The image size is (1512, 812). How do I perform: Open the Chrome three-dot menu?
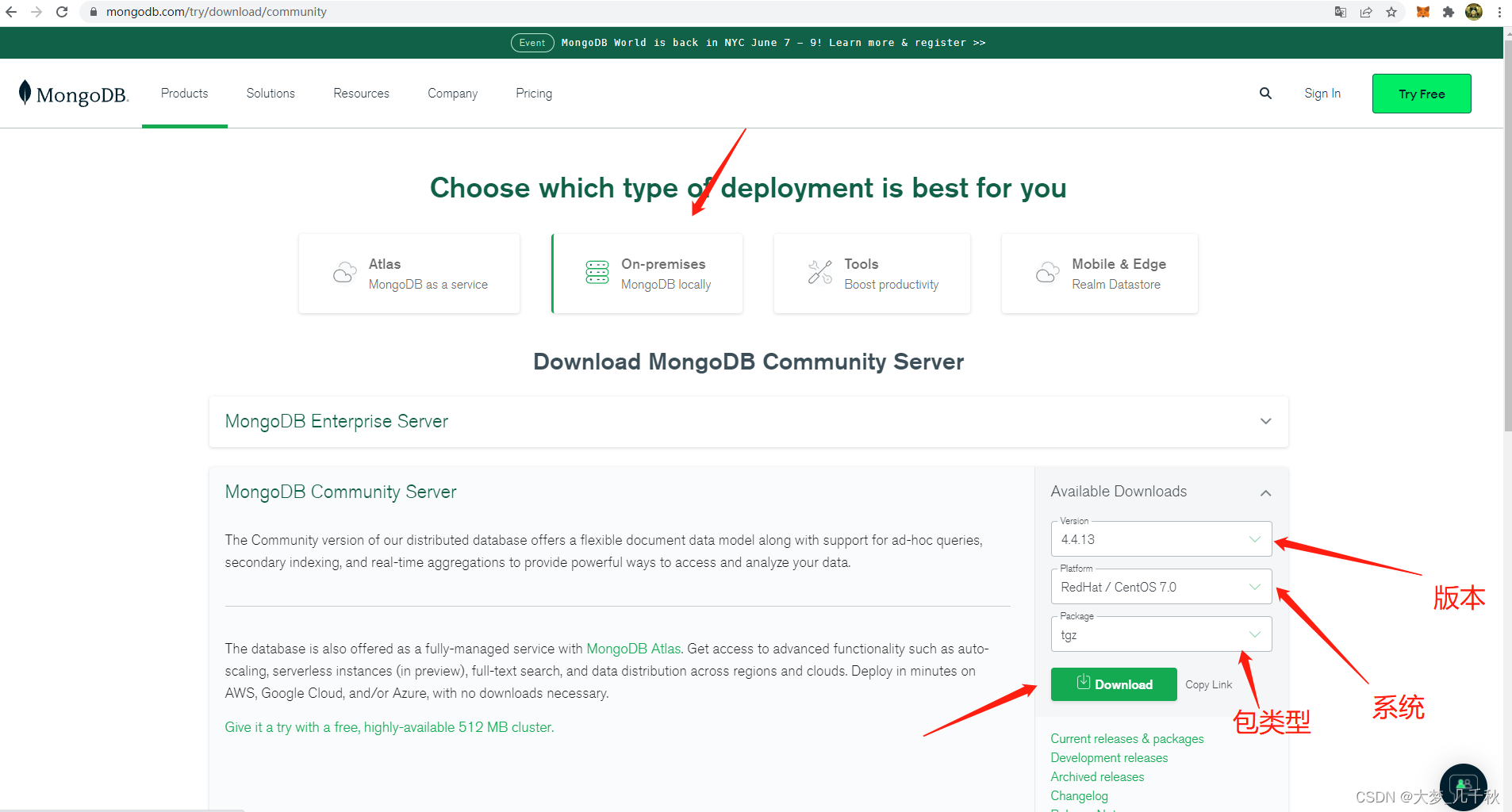pyautogui.click(x=1499, y=12)
